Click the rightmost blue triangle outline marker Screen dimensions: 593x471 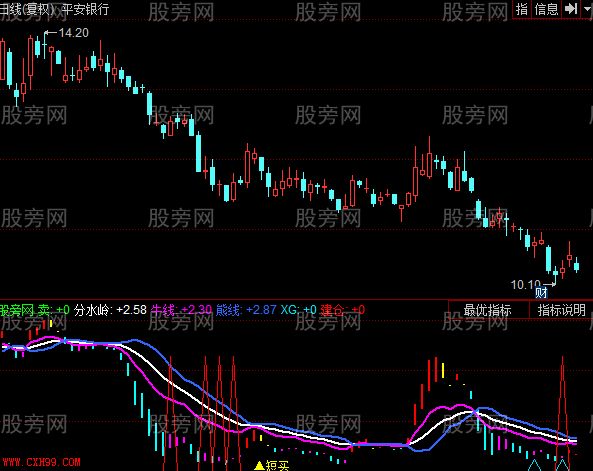tap(563, 465)
